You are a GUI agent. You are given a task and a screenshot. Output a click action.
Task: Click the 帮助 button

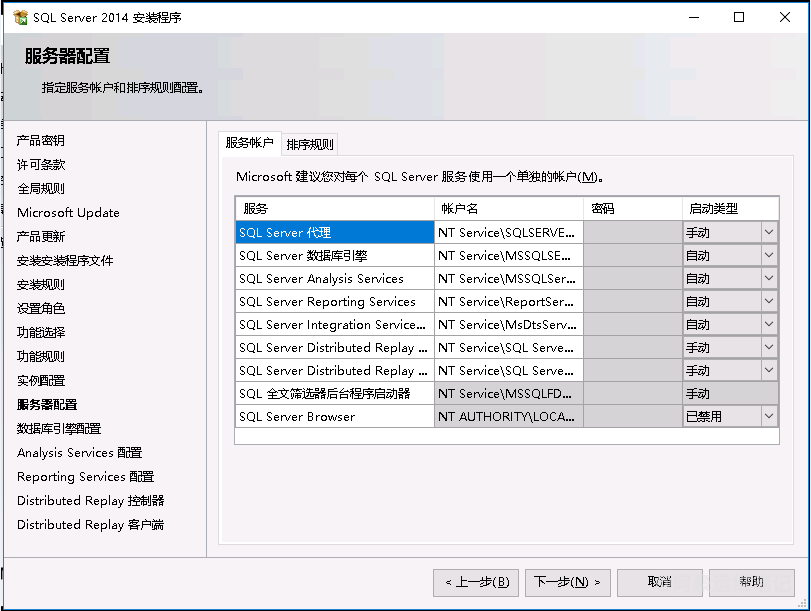pos(751,581)
